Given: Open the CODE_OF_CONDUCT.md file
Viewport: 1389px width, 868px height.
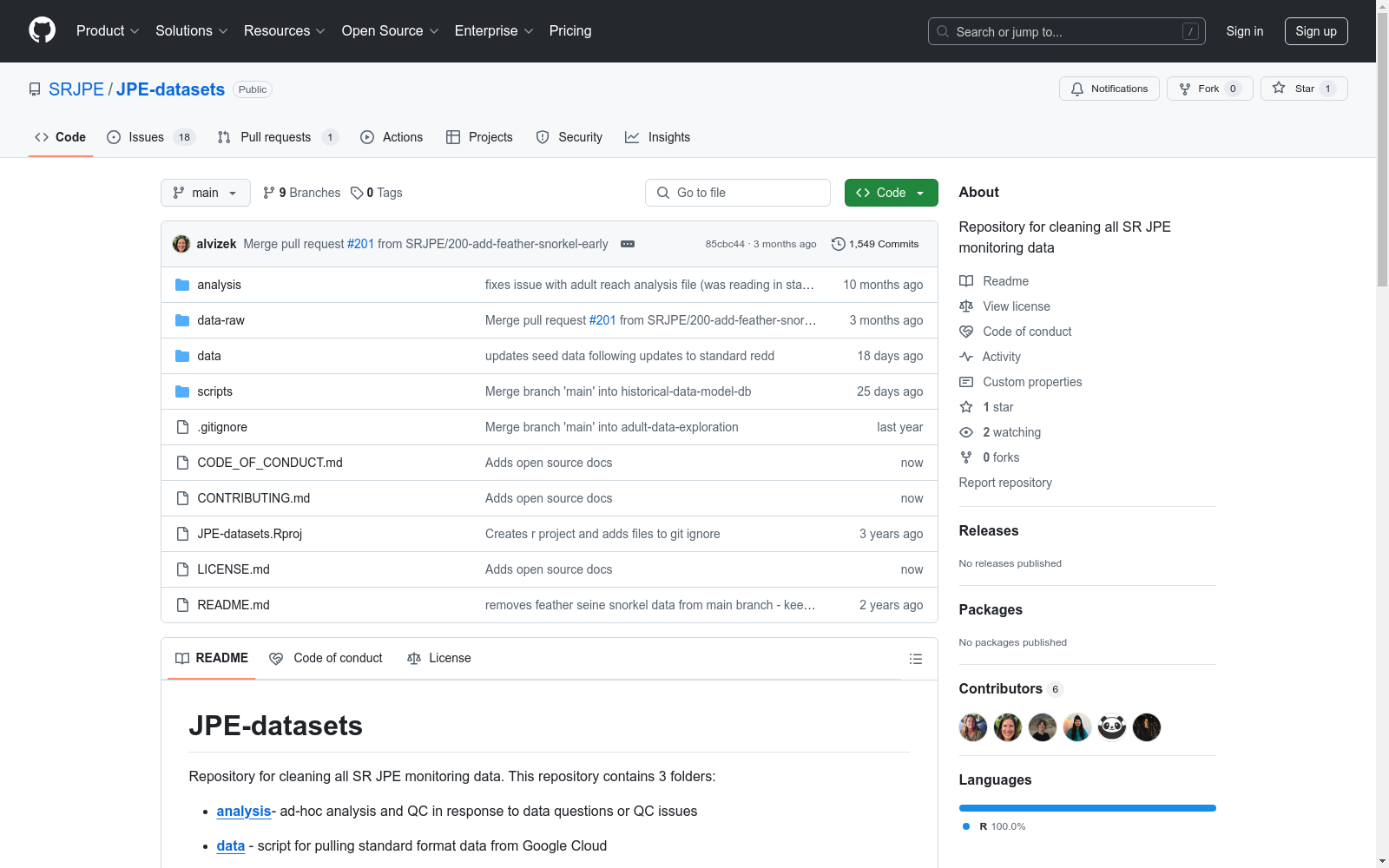Looking at the screenshot, I should click(x=270, y=463).
